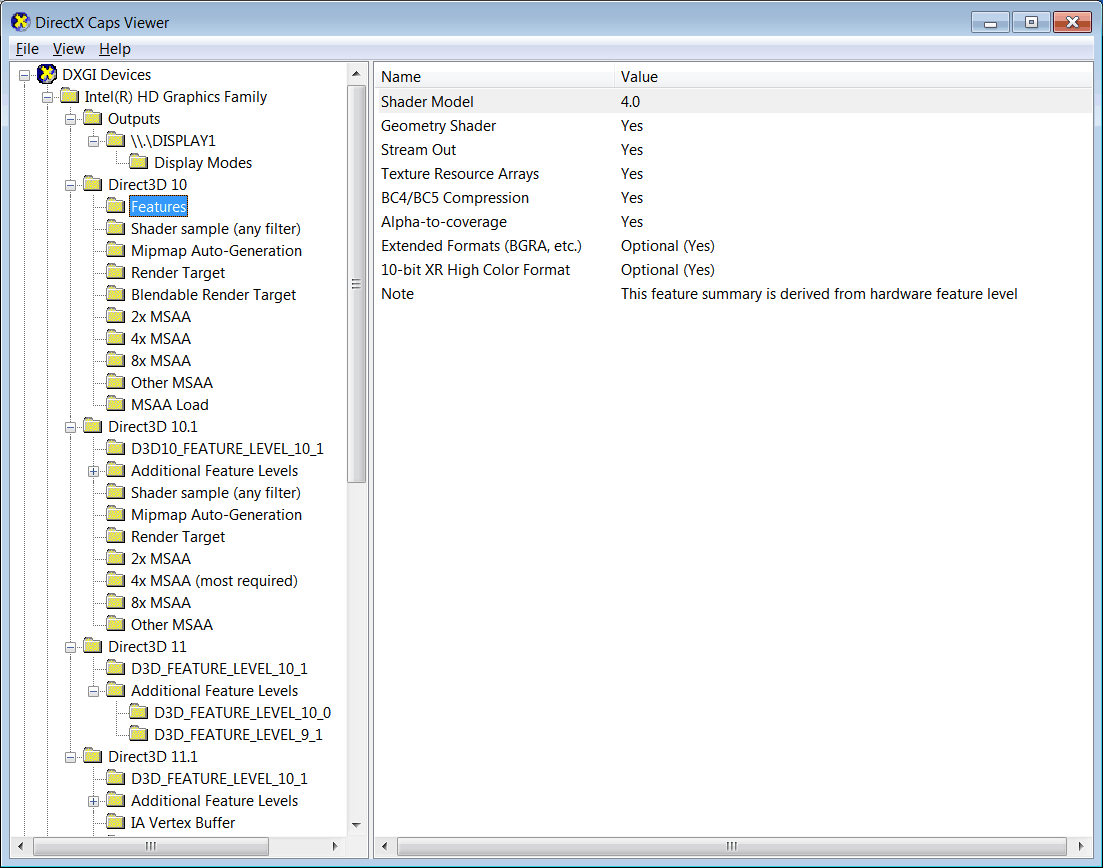This screenshot has width=1103, height=868.
Task: Click the Direct3D 11 folder icon
Action: (x=93, y=646)
